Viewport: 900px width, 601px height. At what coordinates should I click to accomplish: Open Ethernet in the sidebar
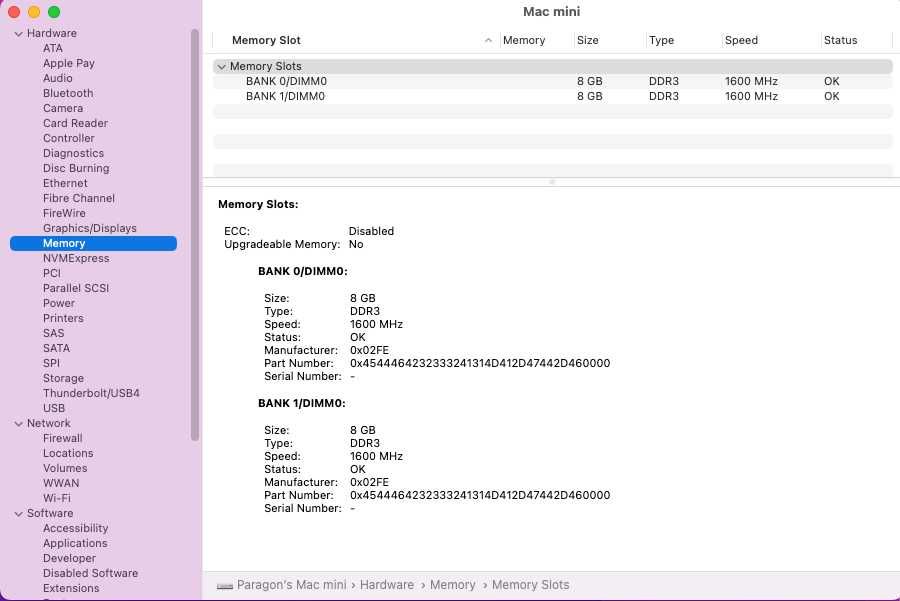65,183
